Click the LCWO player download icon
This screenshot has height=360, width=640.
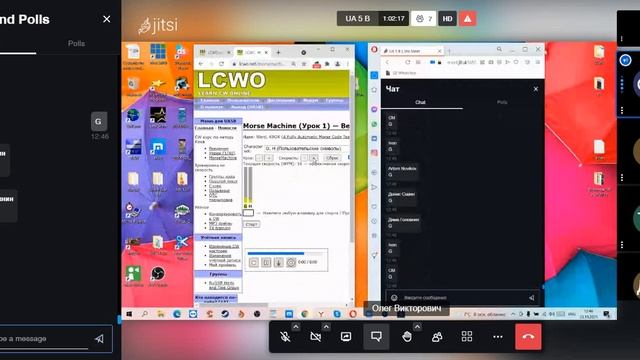pyautogui.click(x=278, y=262)
